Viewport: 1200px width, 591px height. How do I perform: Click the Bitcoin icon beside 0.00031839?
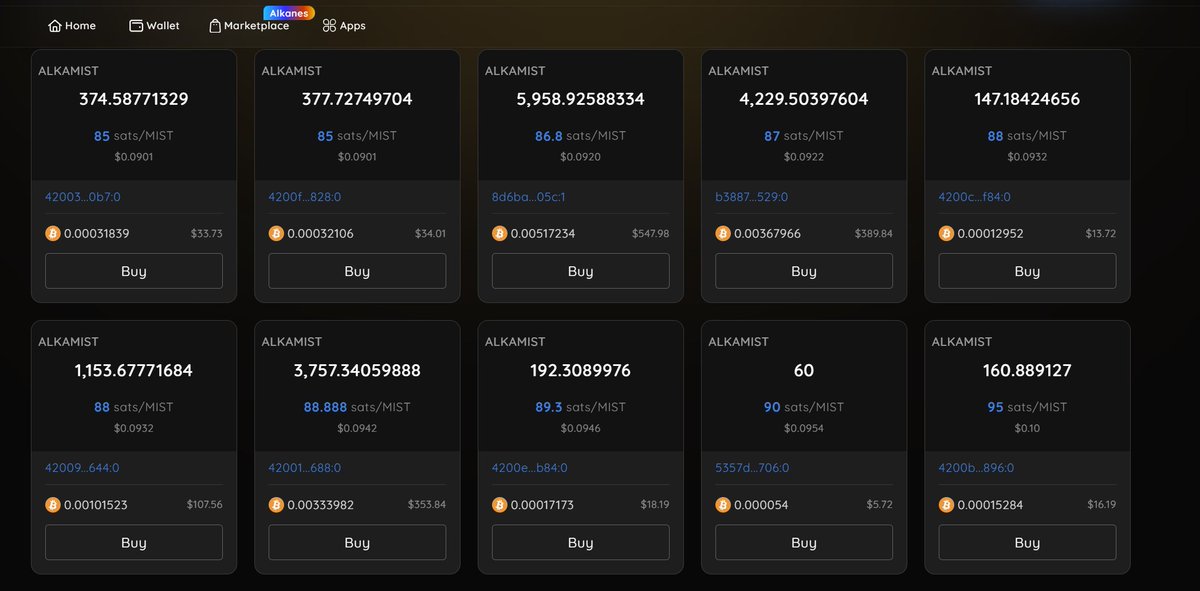click(x=52, y=233)
